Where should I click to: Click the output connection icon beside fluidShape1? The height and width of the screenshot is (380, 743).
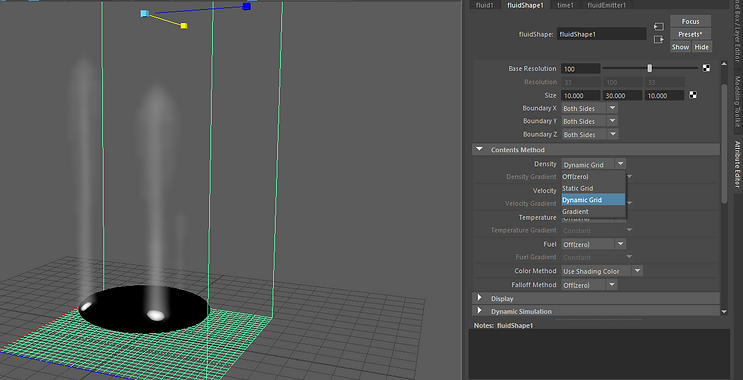[x=659, y=40]
